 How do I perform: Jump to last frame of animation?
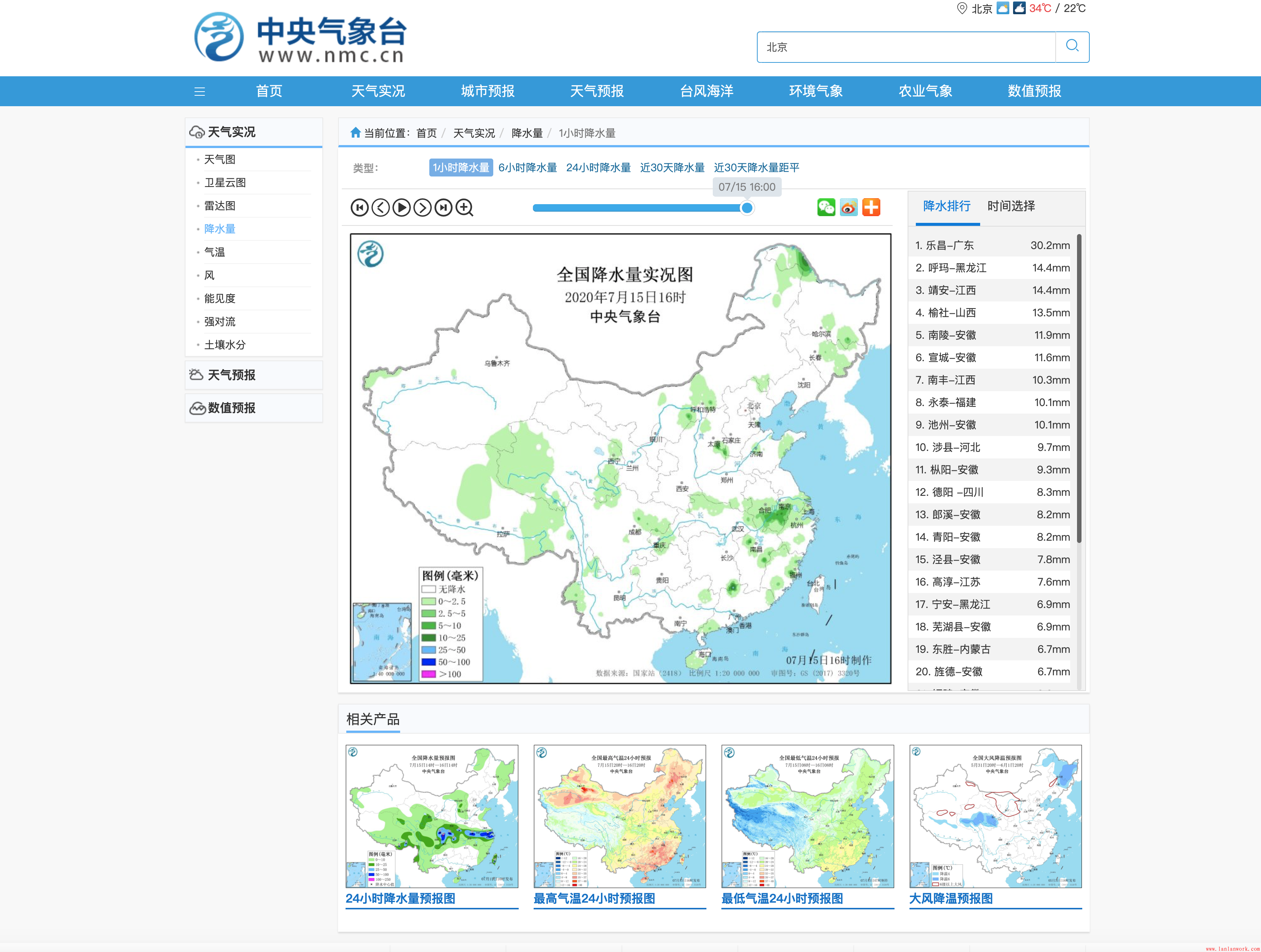click(444, 208)
